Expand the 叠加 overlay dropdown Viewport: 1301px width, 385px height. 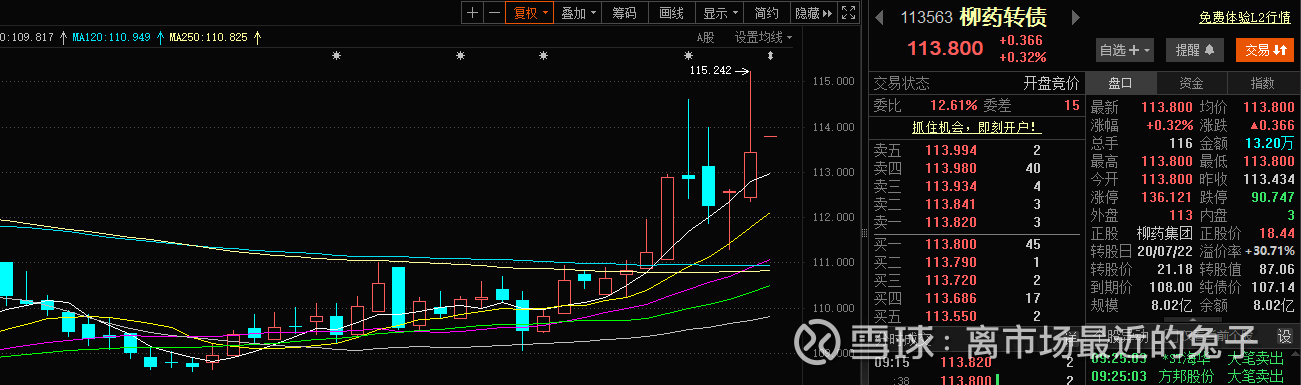(x=578, y=13)
